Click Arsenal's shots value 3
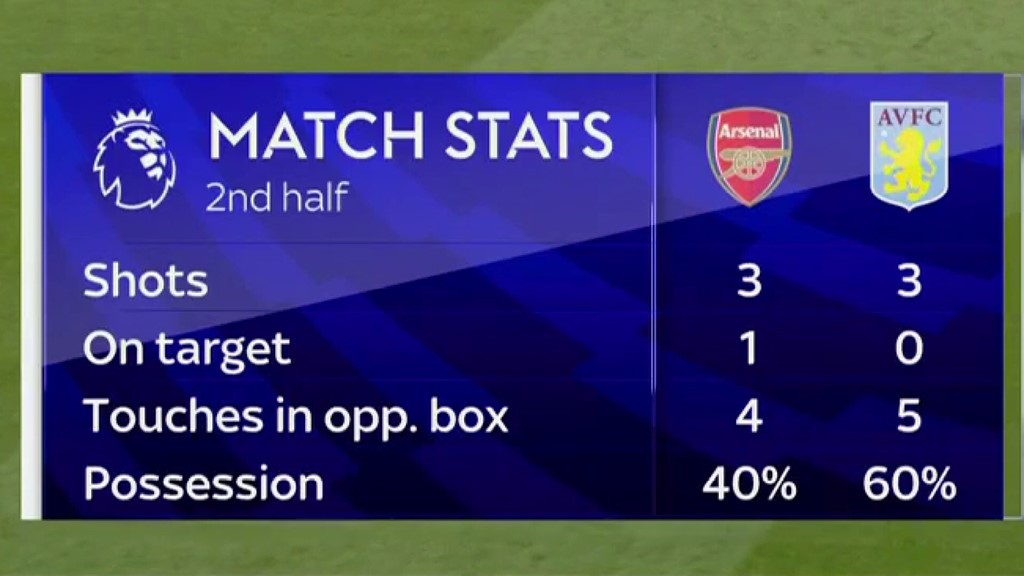Screen dimensions: 1024x576 [749, 281]
